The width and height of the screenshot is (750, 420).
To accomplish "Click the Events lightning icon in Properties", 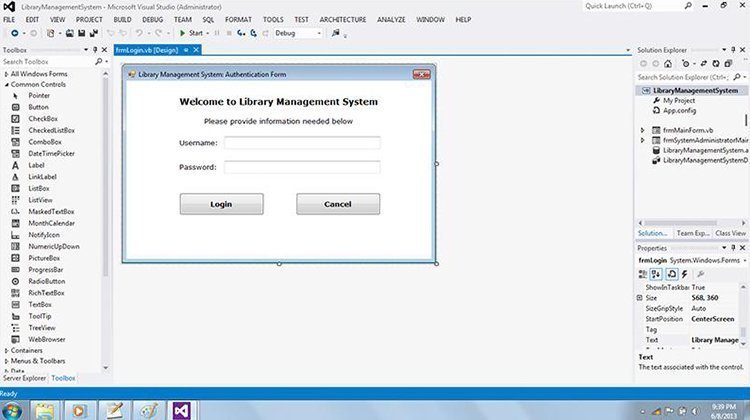I will click(x=686, y=273).
